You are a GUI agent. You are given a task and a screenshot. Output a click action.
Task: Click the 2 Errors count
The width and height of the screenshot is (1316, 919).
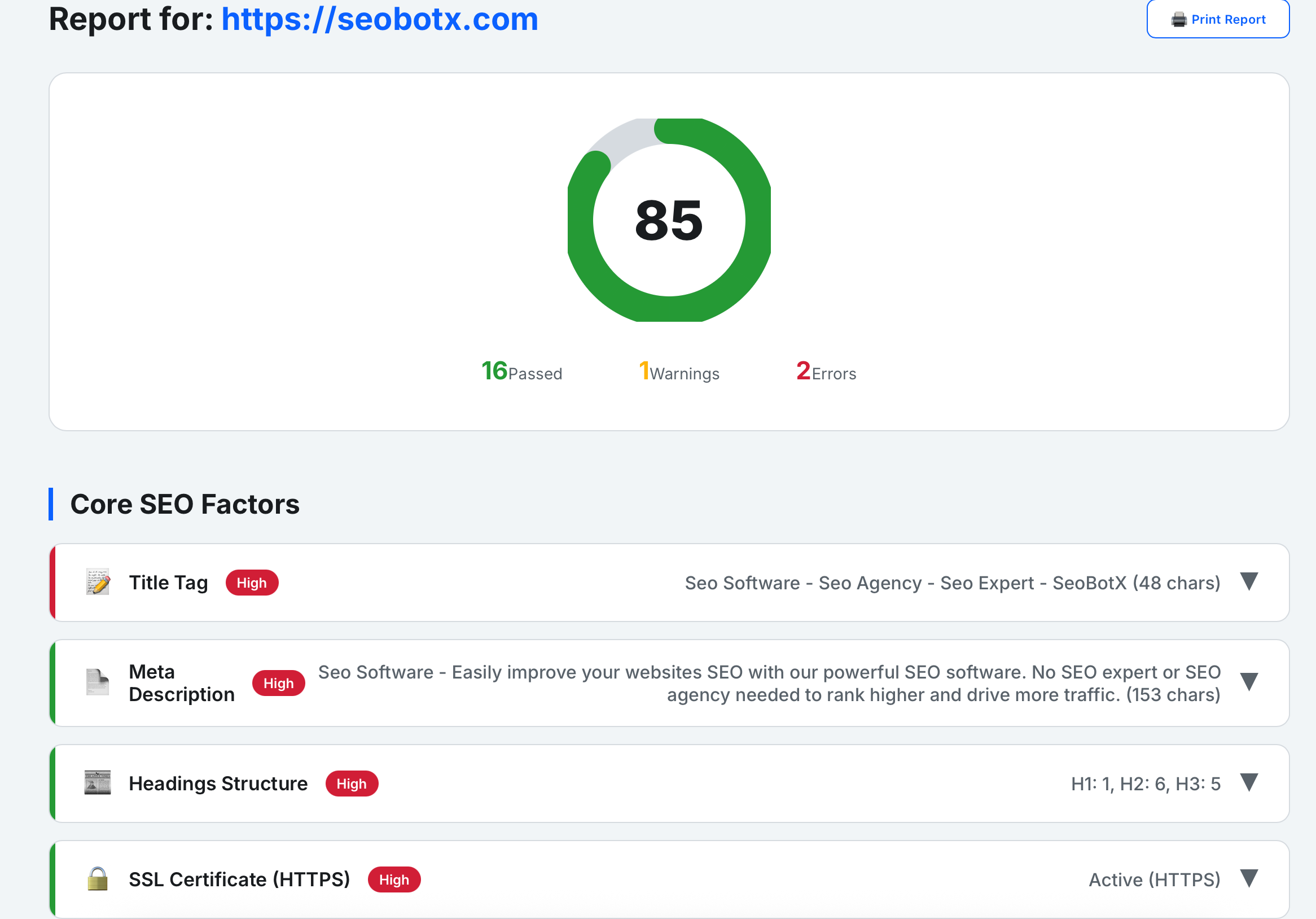pyautogui.click(x=826, y=371)
